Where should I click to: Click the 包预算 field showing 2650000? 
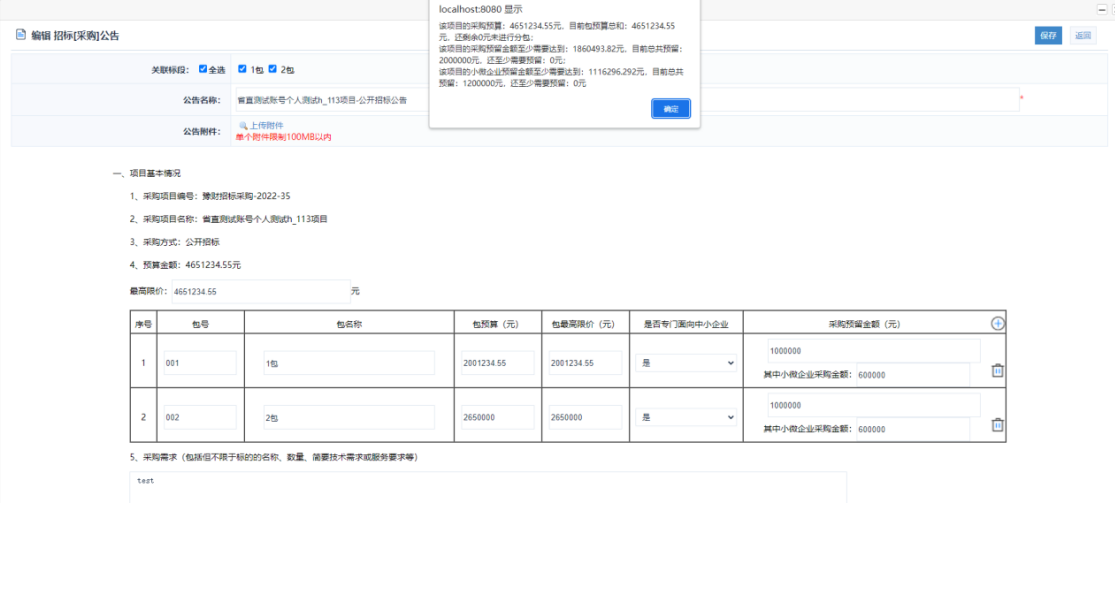(498, 417)
